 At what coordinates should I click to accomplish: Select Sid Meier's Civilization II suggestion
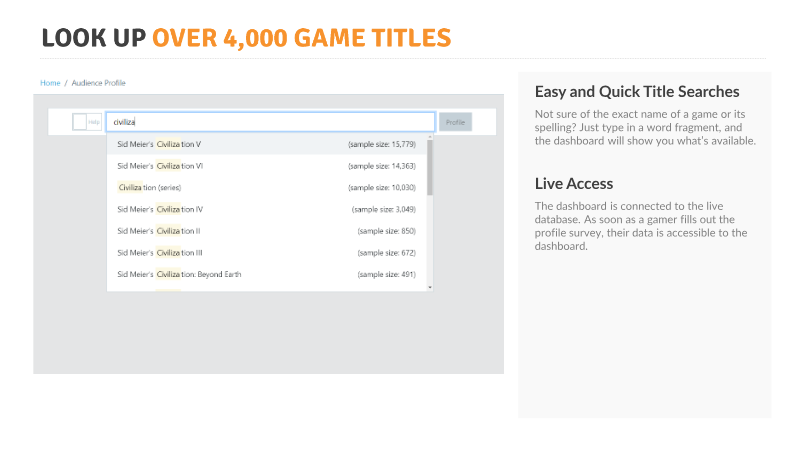[x=267, y=231]
